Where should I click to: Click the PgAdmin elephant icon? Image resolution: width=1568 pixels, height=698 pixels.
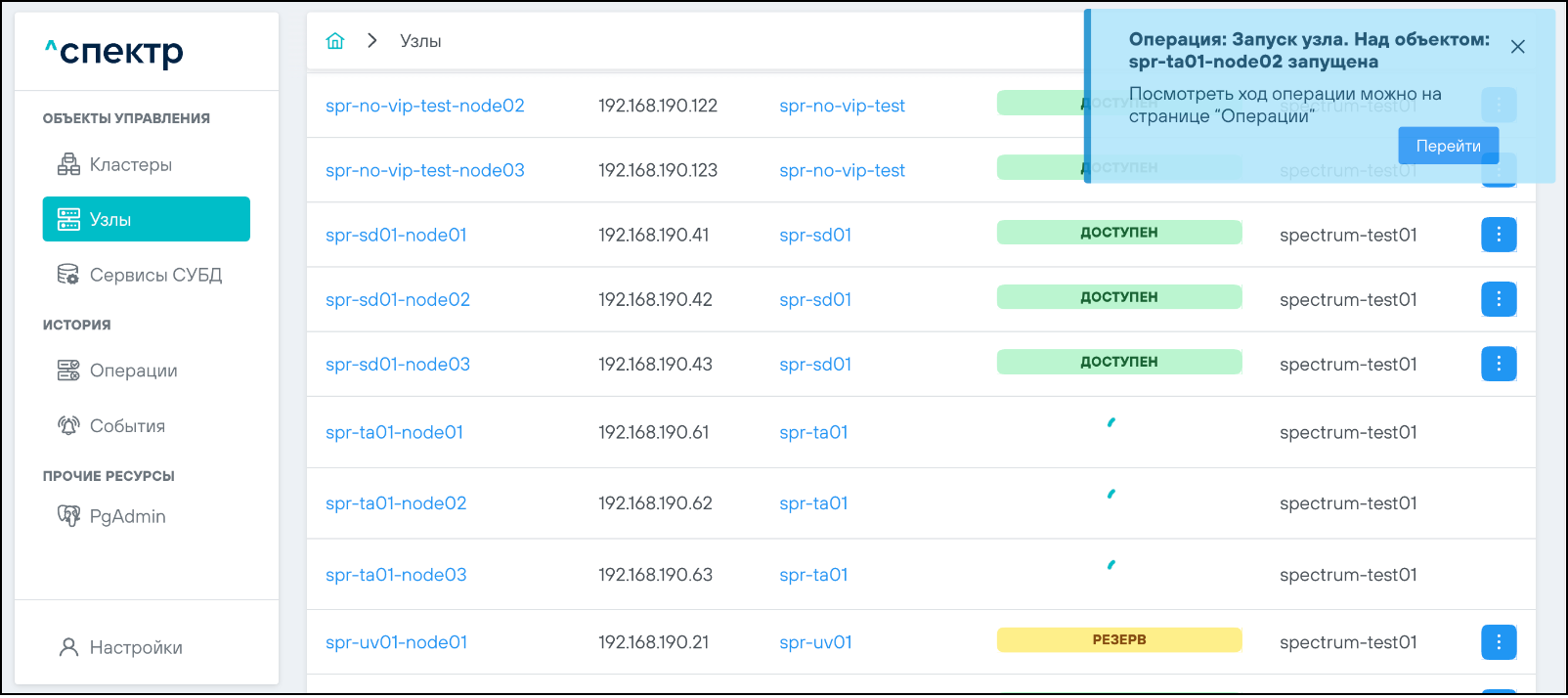tap(68, 516)
